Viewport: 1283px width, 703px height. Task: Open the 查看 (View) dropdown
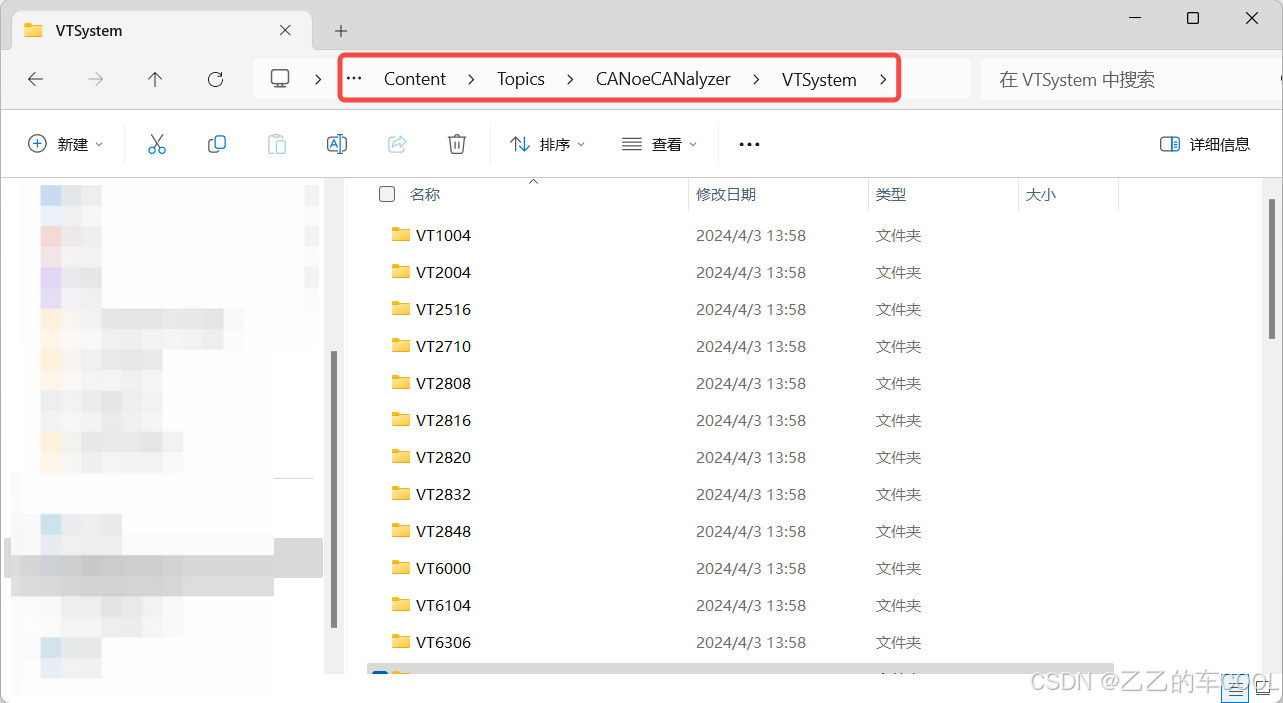click(x=660, y=144)
